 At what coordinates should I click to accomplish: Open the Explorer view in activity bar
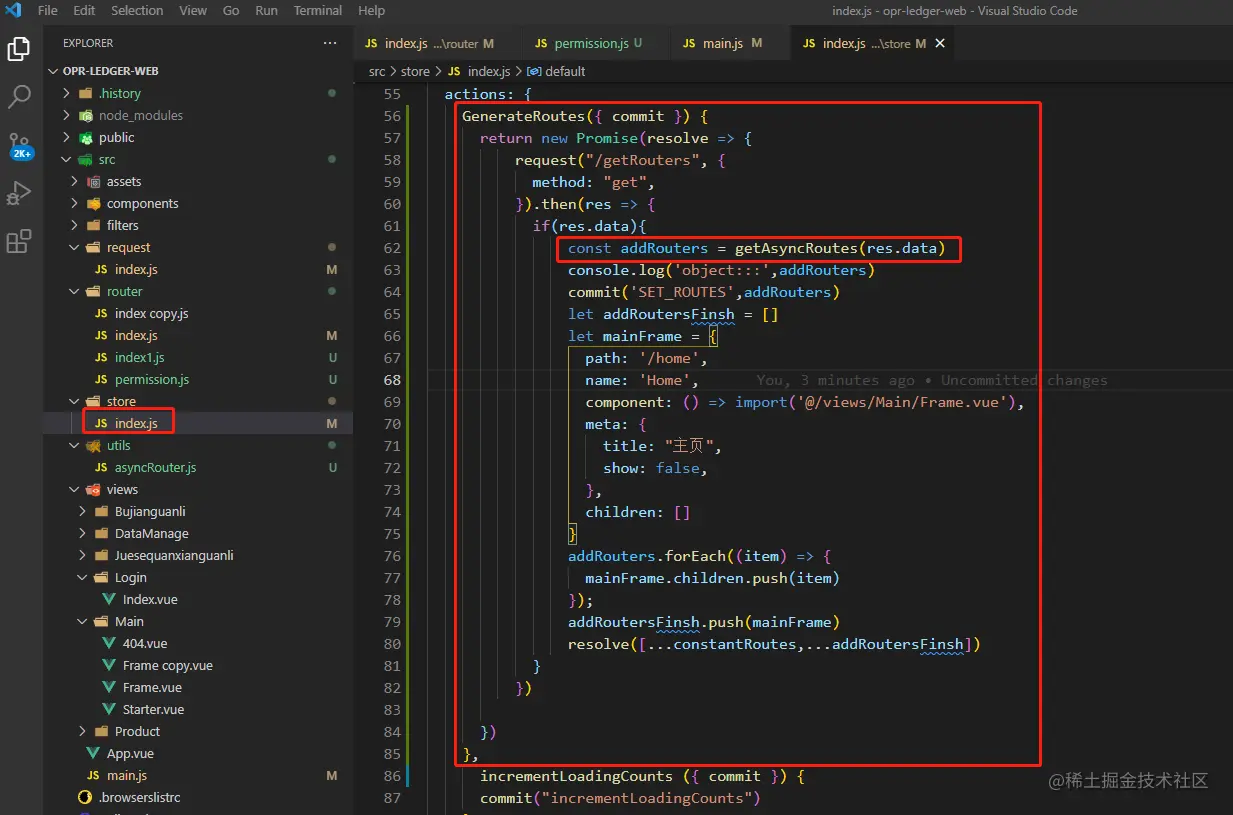tap(19, 48)
